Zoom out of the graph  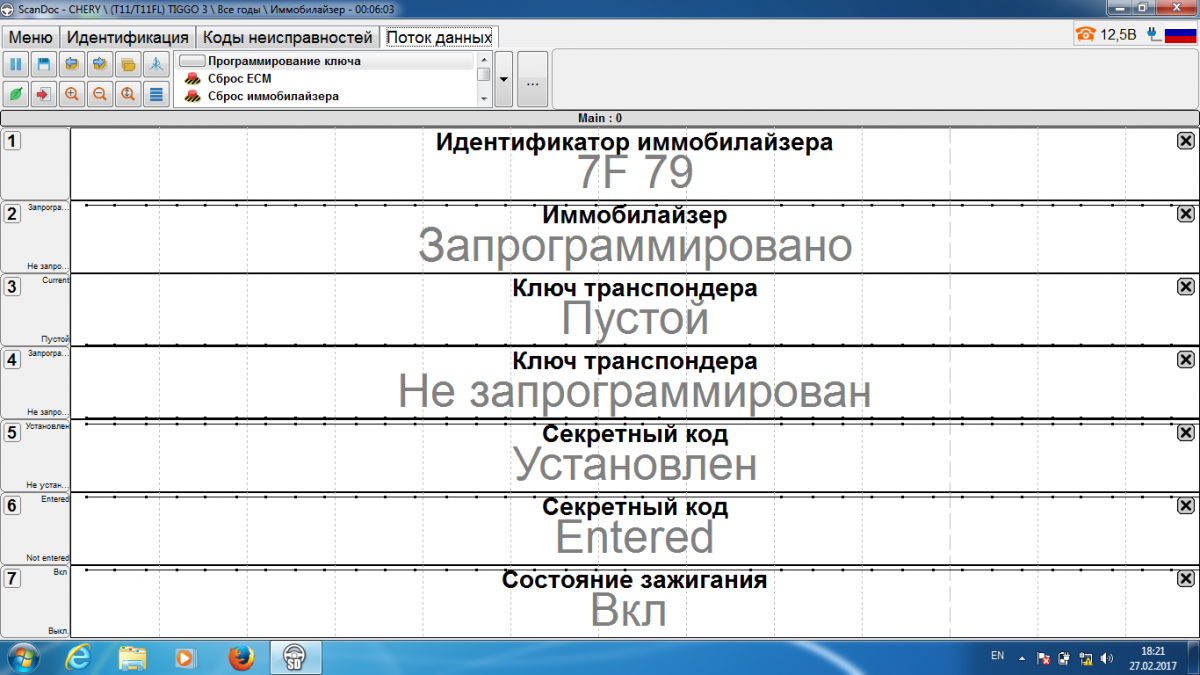pos(100,94)
